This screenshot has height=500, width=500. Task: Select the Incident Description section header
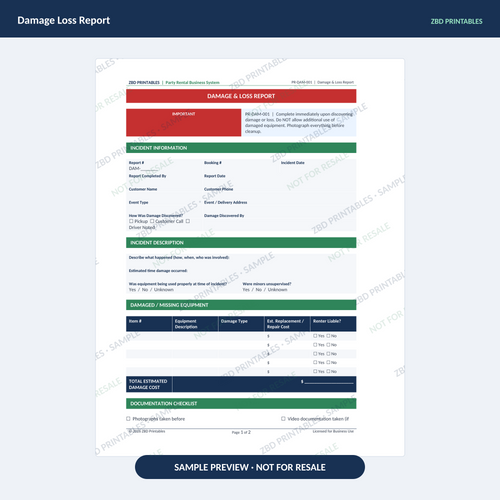241,243
